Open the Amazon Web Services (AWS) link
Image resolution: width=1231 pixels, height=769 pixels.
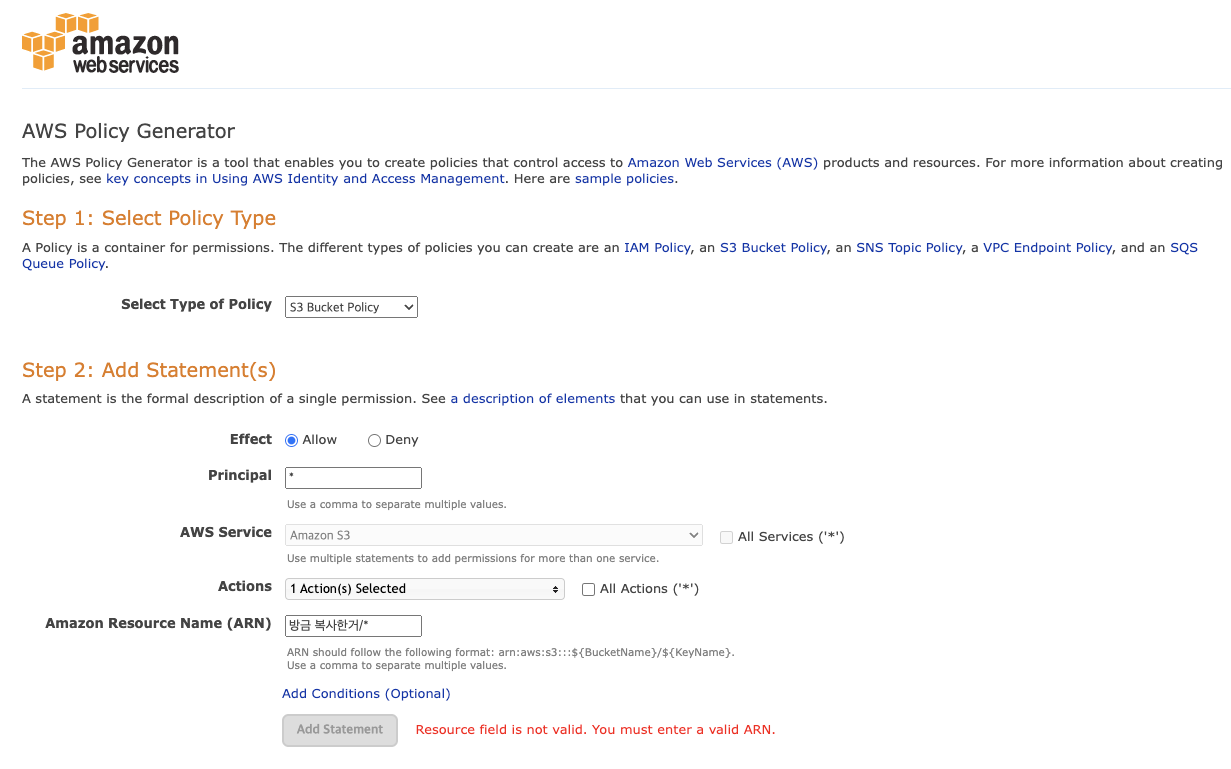pyautogui.click(x=722, y=162)
